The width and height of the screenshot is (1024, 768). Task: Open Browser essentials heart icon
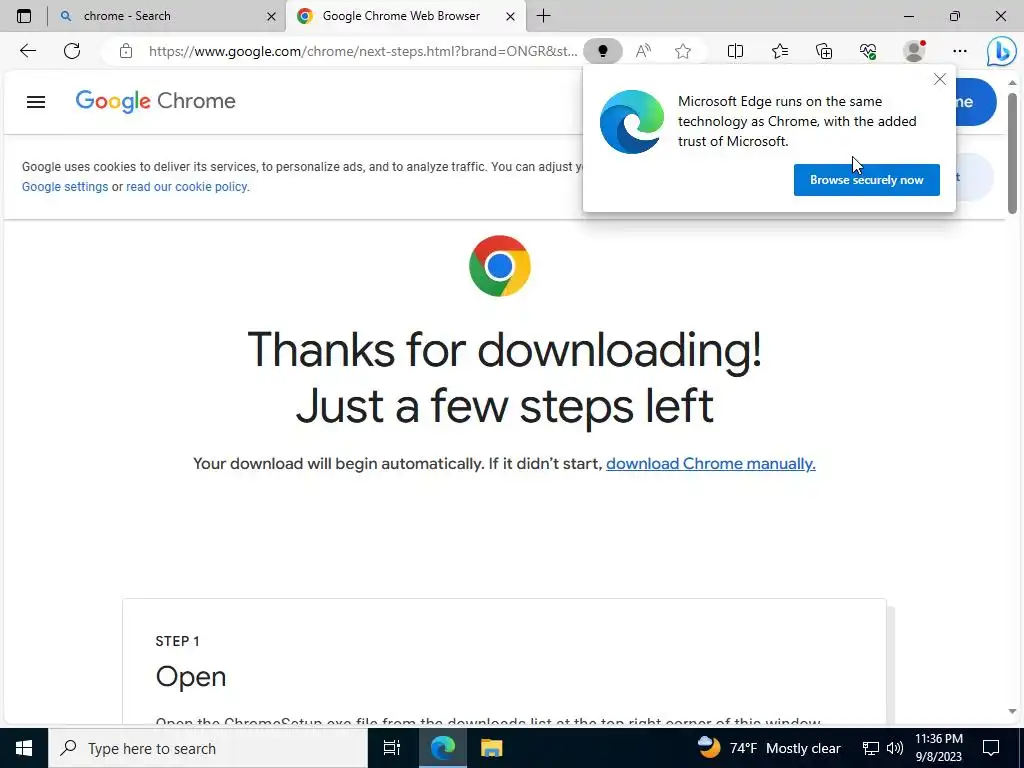coord(868,51)
